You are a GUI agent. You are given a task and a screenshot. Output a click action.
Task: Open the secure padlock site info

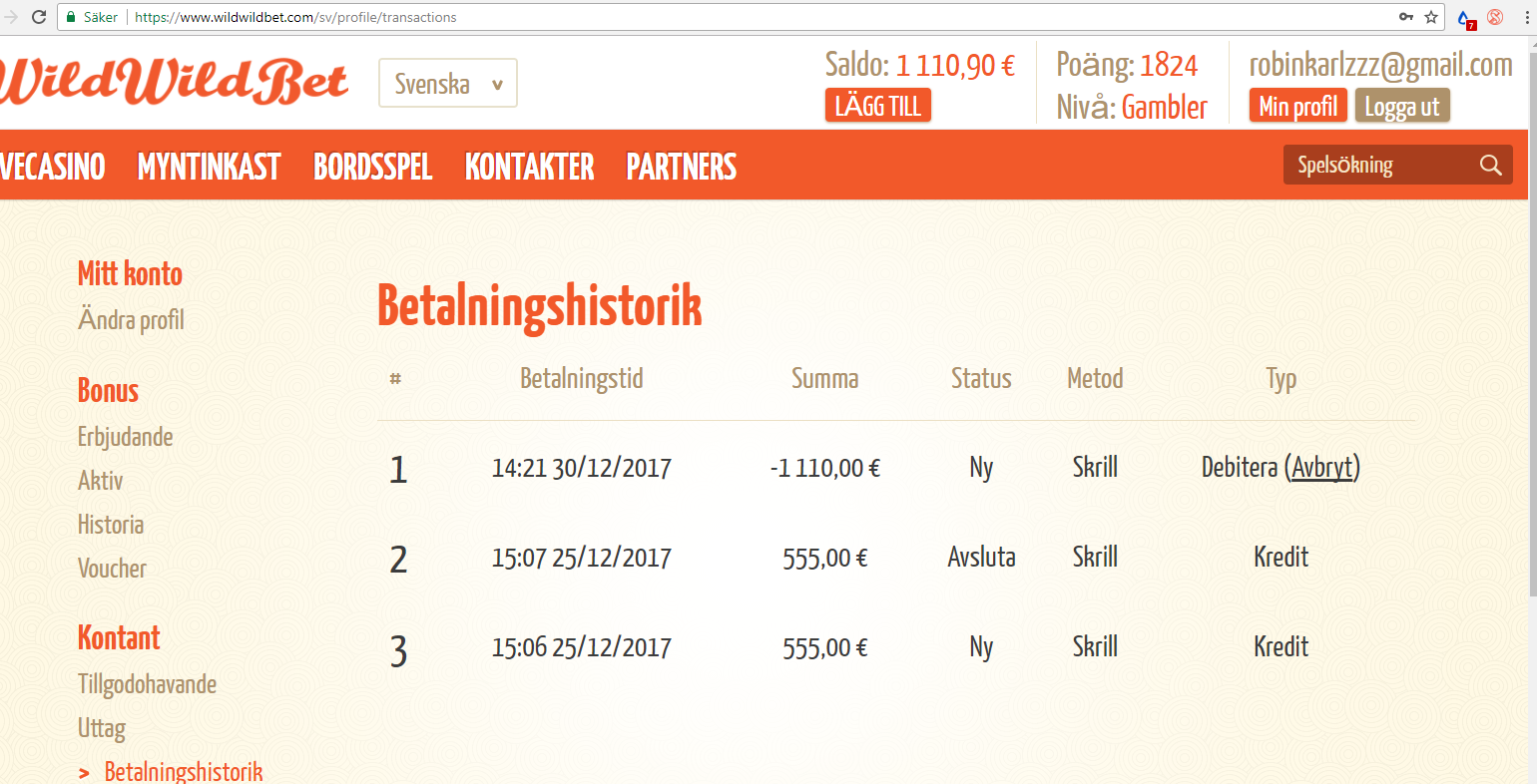click(x=71, y=17)
